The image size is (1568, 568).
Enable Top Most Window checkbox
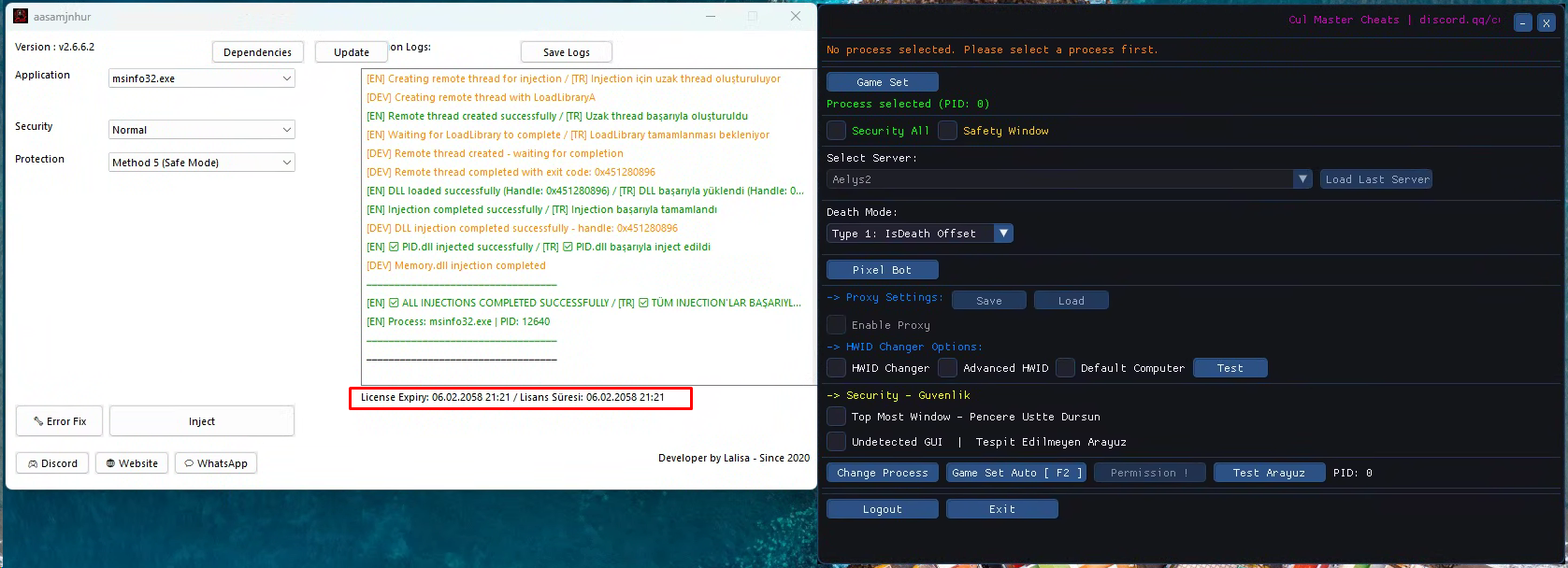coord(837,417)
